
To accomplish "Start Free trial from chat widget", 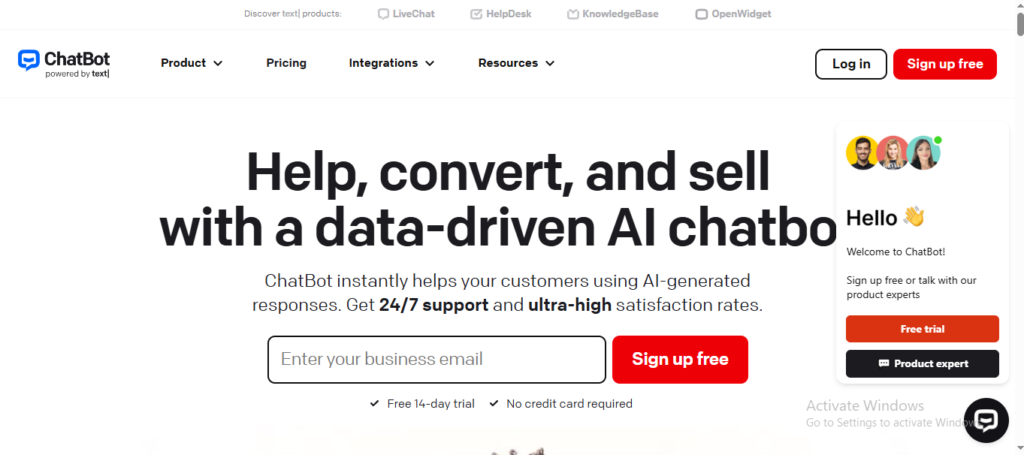I will 922,329.
